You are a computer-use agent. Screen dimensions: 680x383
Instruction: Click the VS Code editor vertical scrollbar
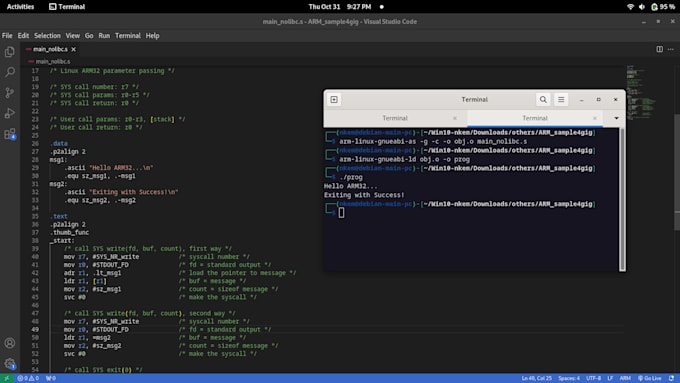[x=677, y=172]
